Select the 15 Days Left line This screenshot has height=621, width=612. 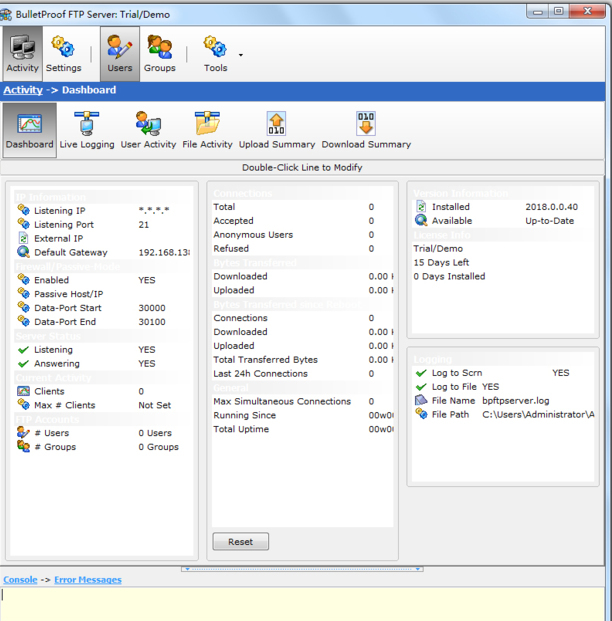pyautogui.click(x=441, y=262)
